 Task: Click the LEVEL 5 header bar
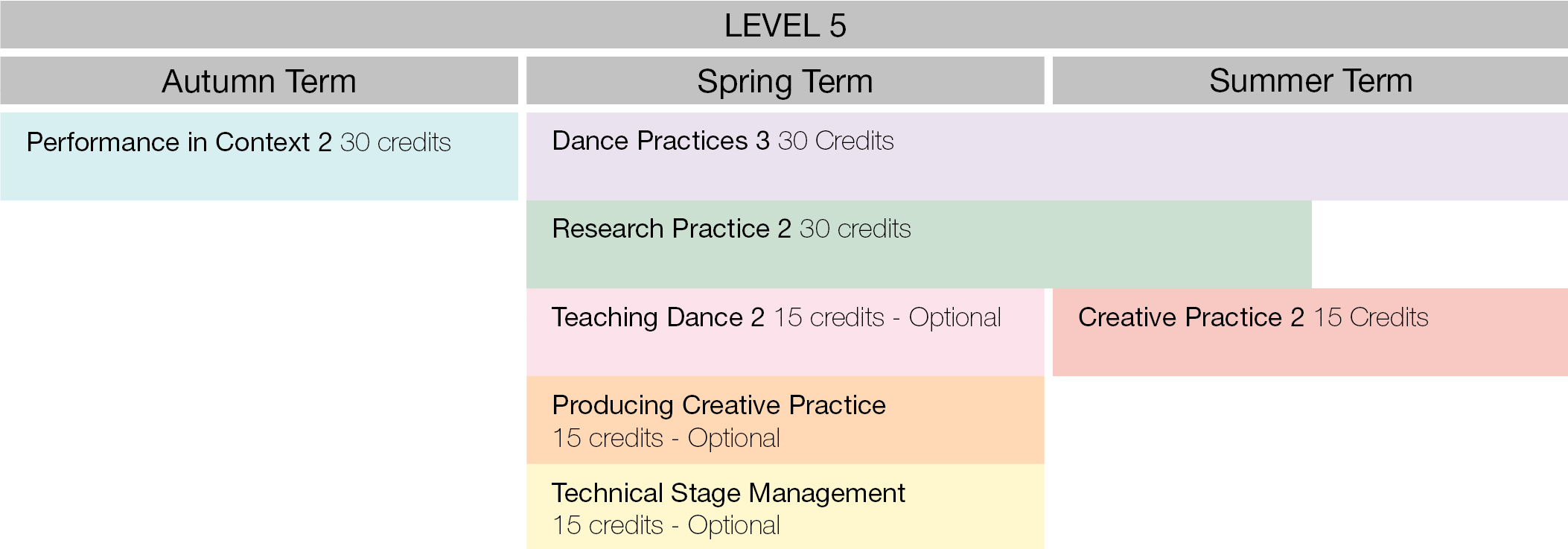tap(784, 25)
